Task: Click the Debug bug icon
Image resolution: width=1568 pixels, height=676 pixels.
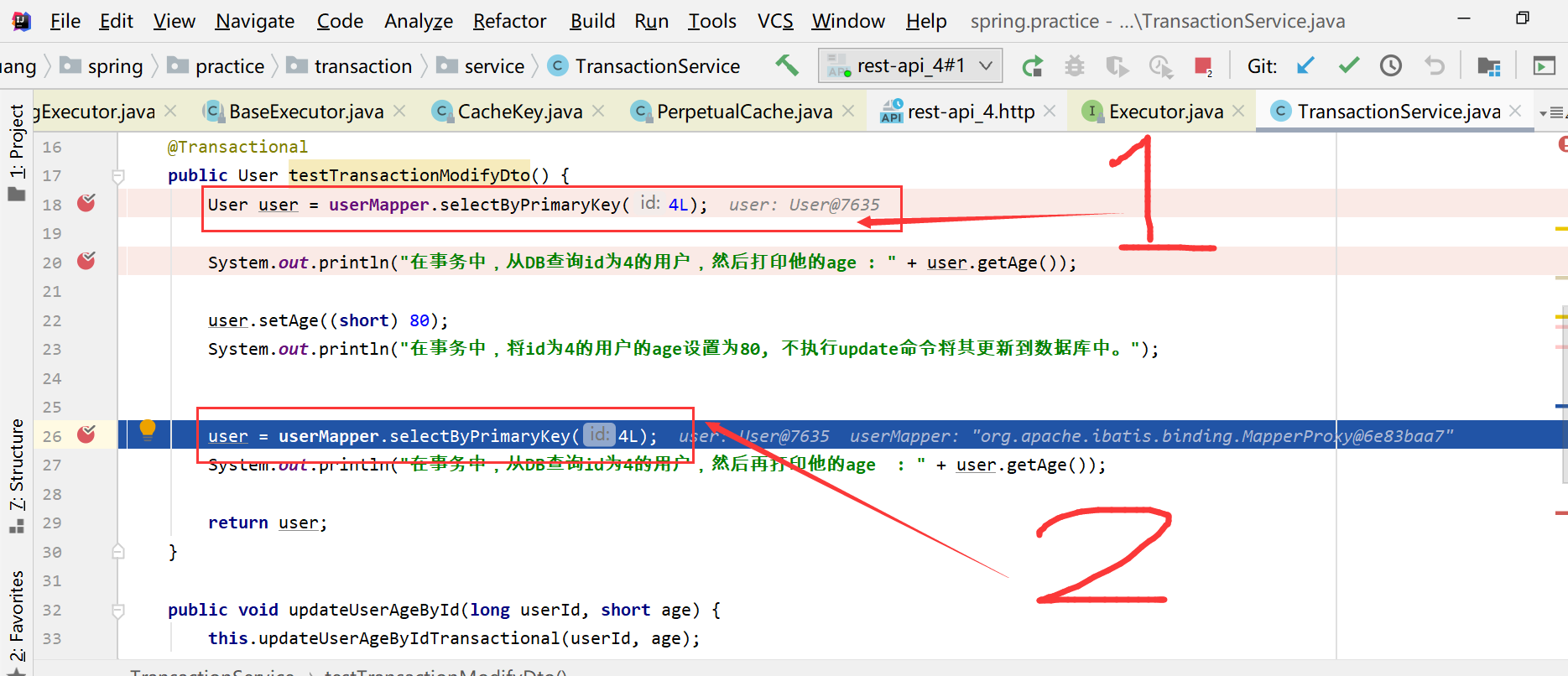Action: [x=1075, y=65]
